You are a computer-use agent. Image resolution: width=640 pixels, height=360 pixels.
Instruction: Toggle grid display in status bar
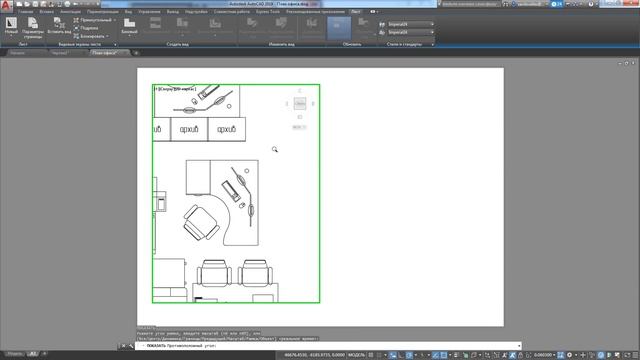[x=371, y=355]
